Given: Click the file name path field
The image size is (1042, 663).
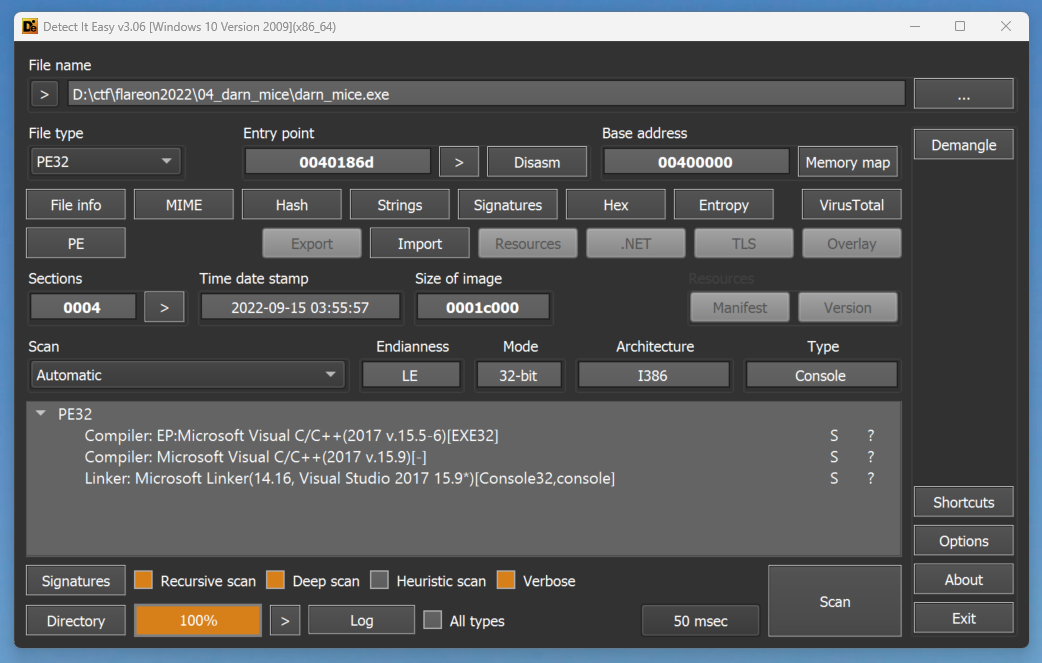Looking at the screenshot, I should click(x=486, y=95).
